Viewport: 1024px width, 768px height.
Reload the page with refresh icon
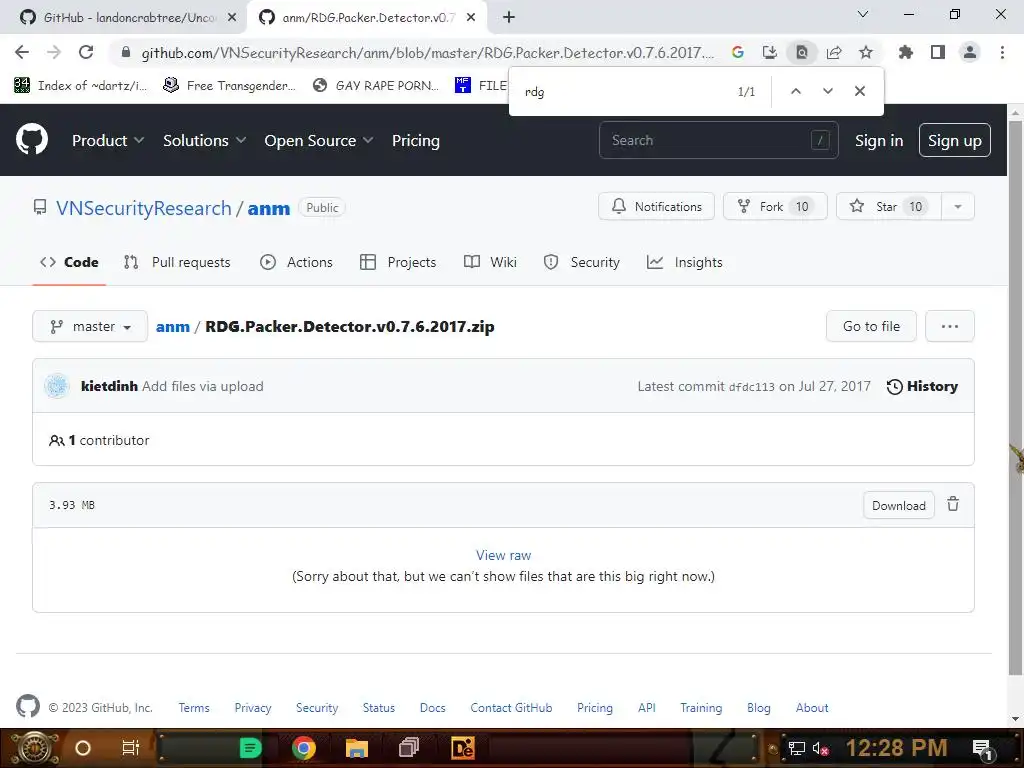click(x=86, y=52)
